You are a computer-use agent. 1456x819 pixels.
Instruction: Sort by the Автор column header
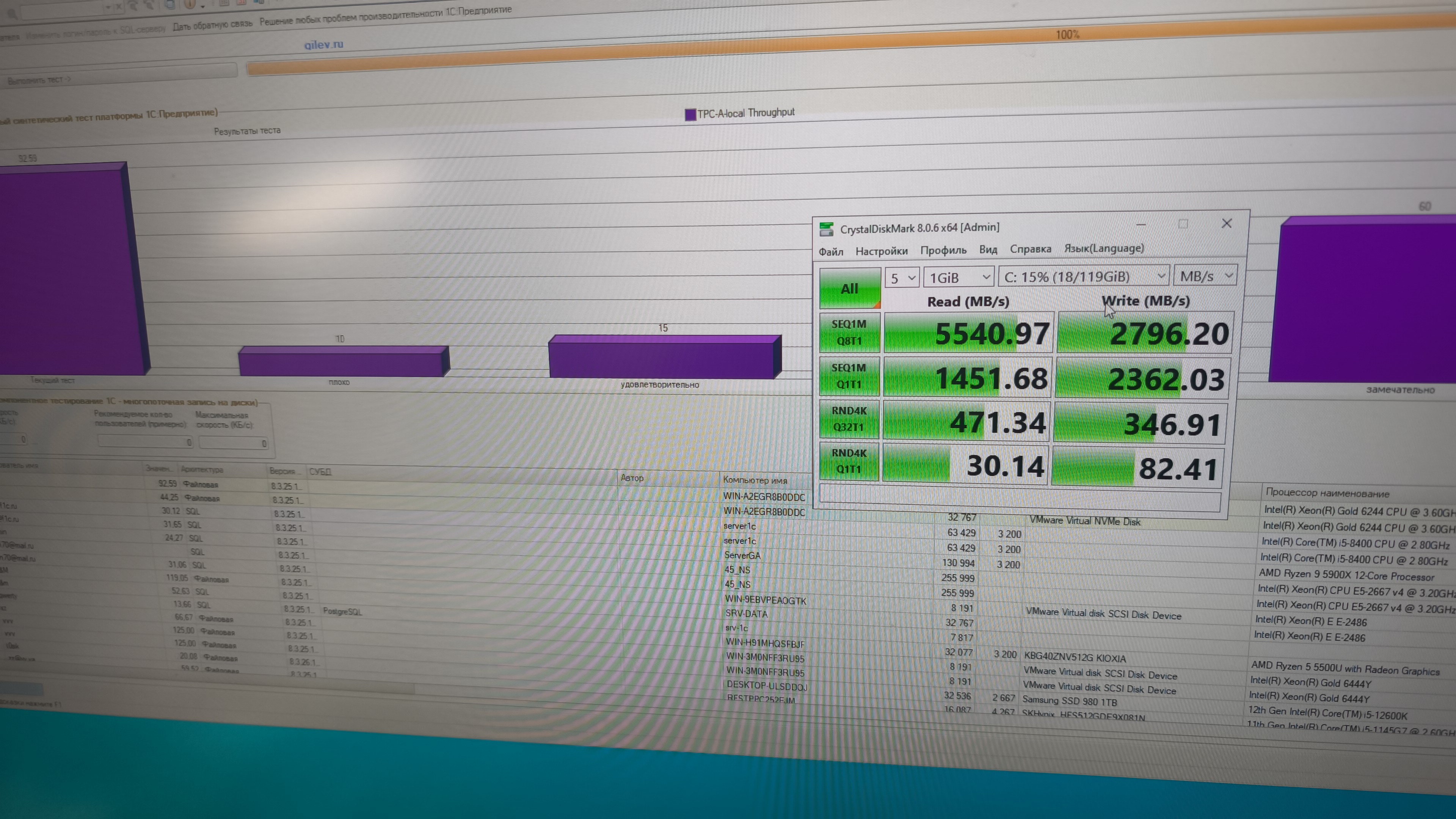(x=632, y=478)
